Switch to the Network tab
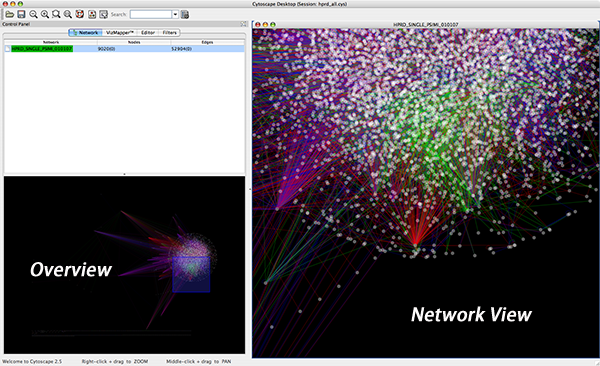This screenshot has height=366, width=600. tap(85, 33)
